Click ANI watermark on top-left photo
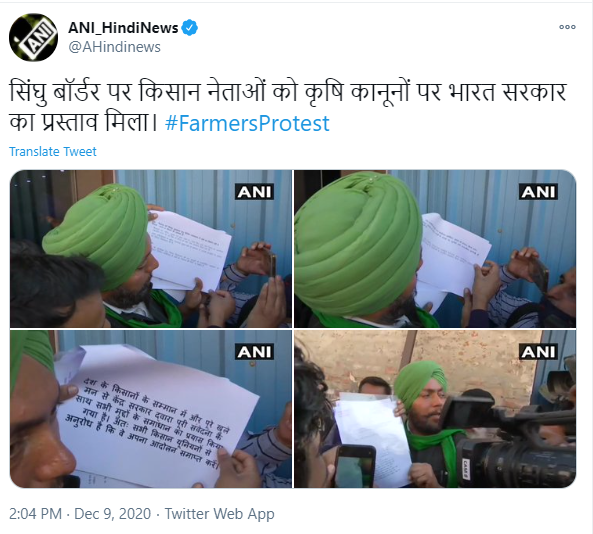This screenshot has width=593, height=534. pyautogui.click(x=255, y=192)
